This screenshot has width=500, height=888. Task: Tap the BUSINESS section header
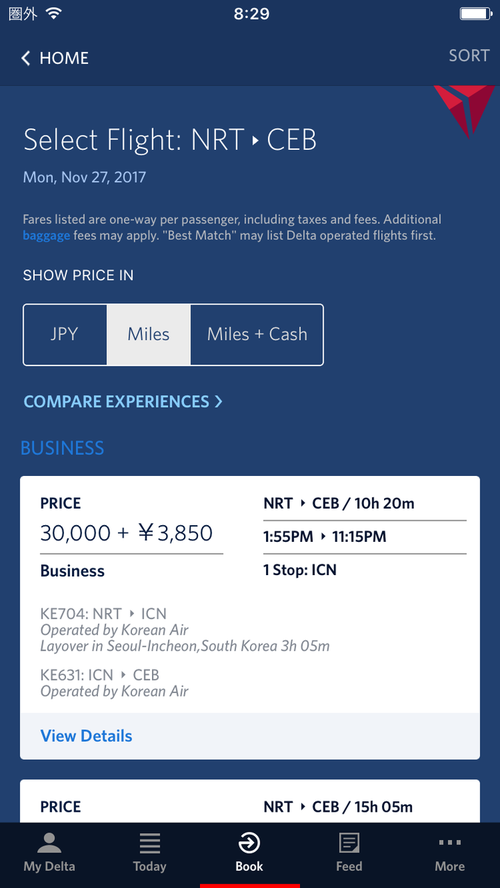[62, 448]
